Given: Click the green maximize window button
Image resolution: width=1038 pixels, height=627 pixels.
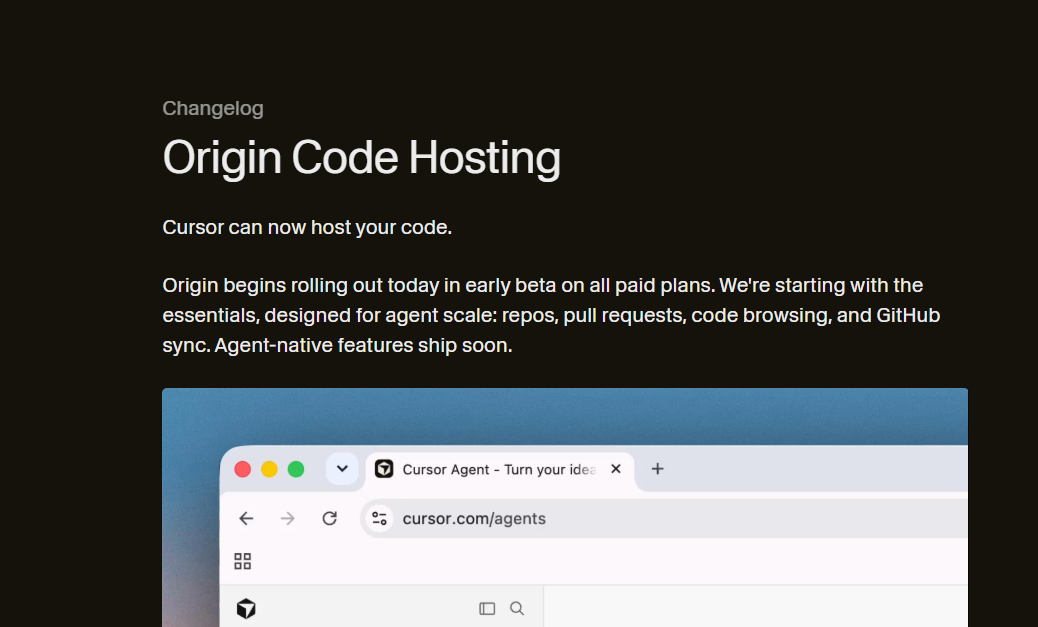Looking at the screenshot, I should [296, 469].
